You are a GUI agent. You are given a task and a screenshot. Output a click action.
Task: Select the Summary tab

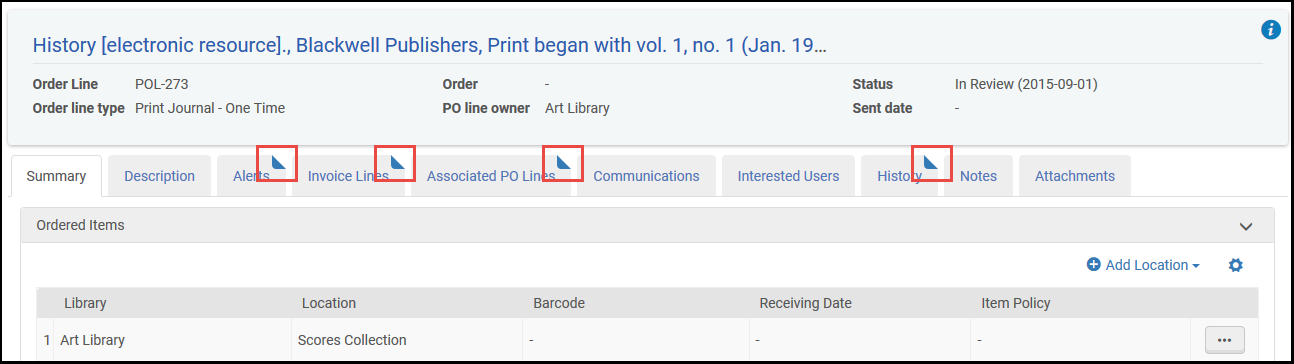pos(56,176)
